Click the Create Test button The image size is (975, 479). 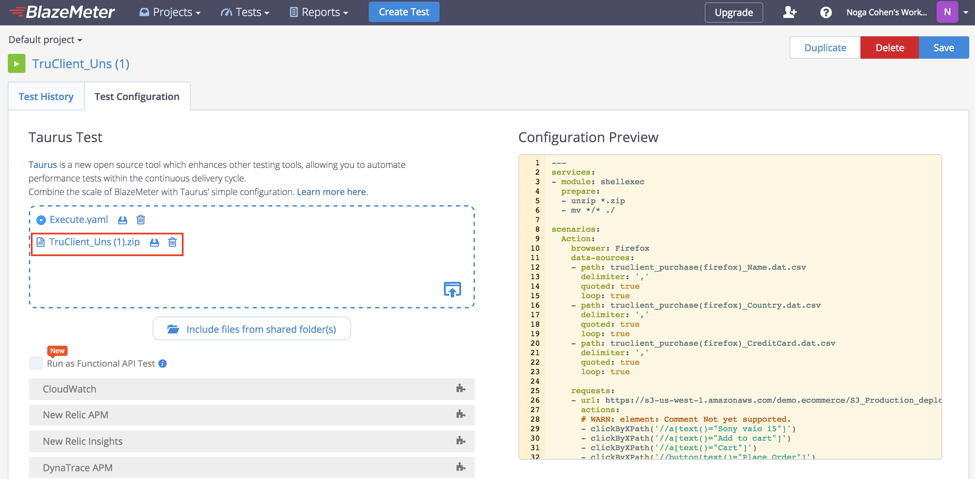(404, 12)
